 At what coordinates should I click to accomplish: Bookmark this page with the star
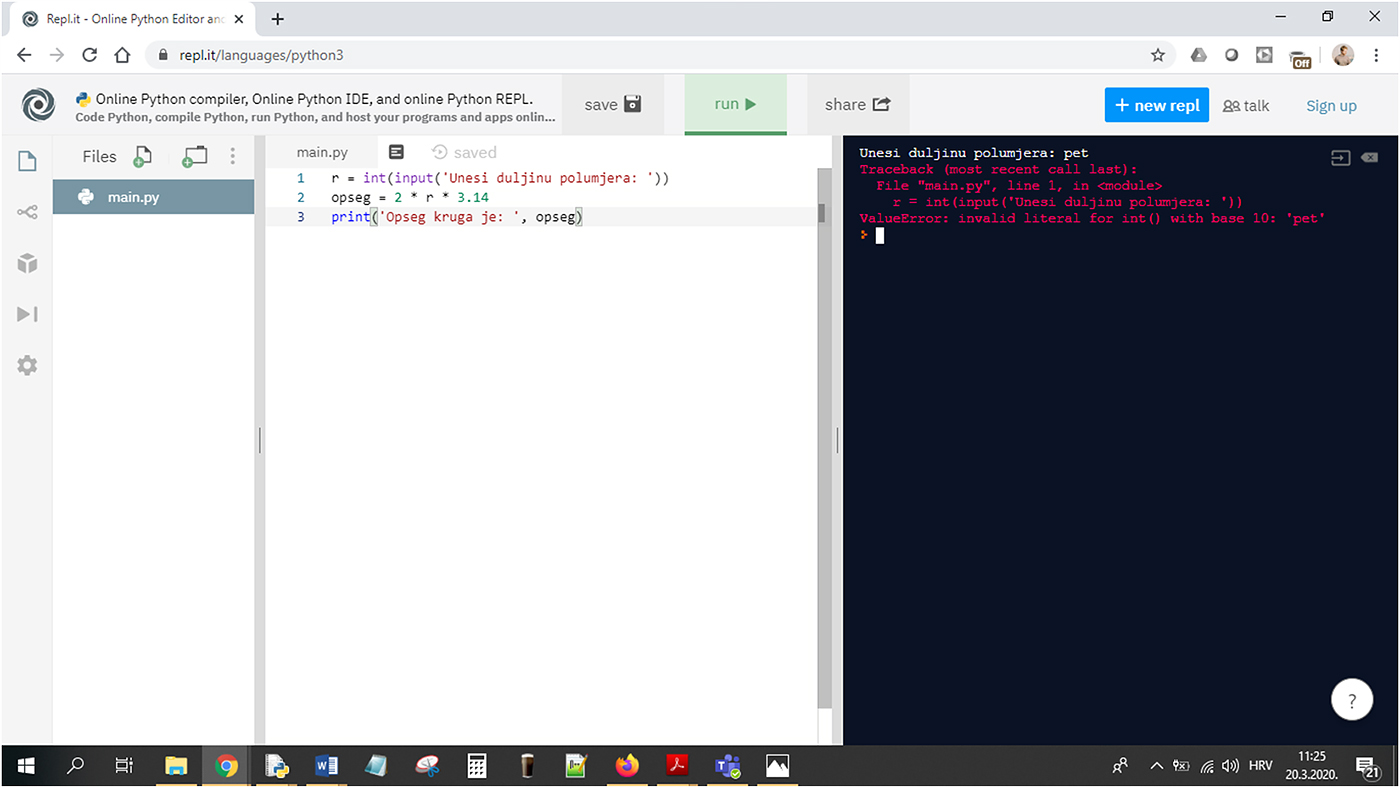pos(1158,55)
